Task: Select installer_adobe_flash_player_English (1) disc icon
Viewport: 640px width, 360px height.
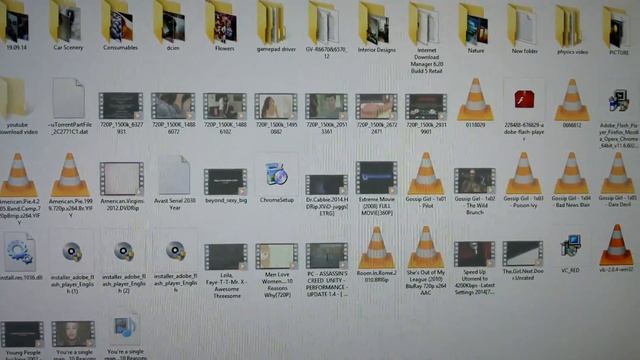Action: coord(72,251)
